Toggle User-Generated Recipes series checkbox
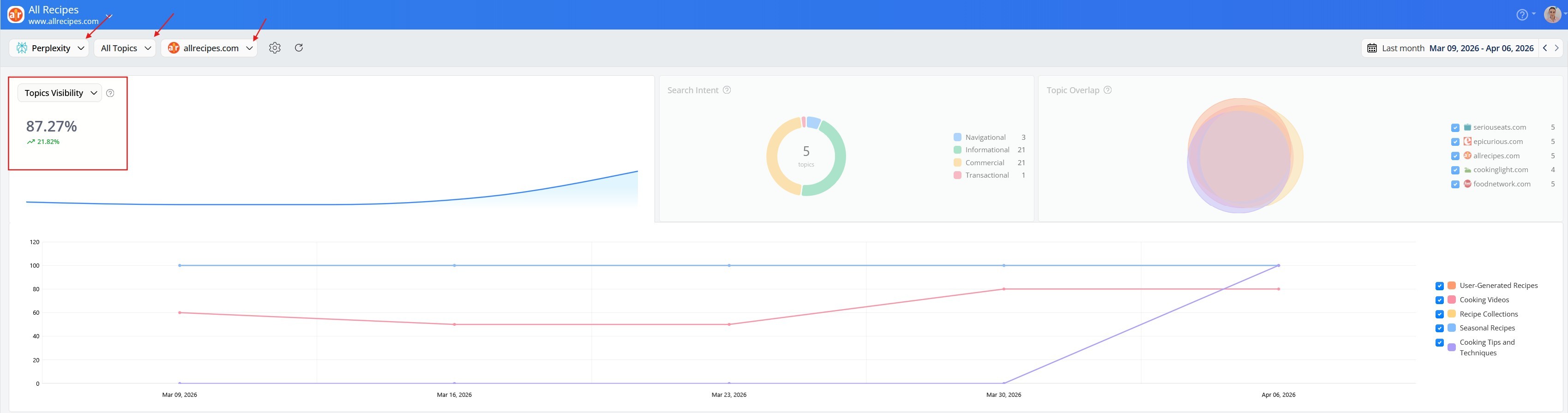The image size is (1568, 413). click(1440, 286)
